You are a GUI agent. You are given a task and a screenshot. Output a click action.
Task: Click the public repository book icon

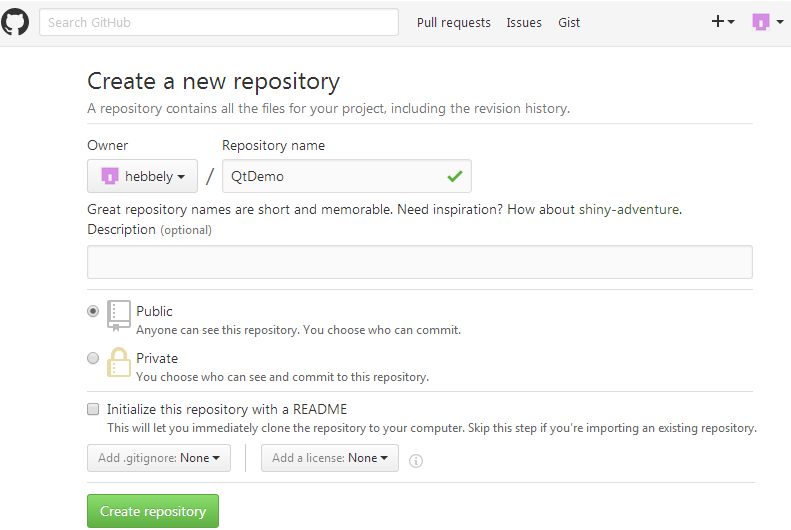pos(119,316)
